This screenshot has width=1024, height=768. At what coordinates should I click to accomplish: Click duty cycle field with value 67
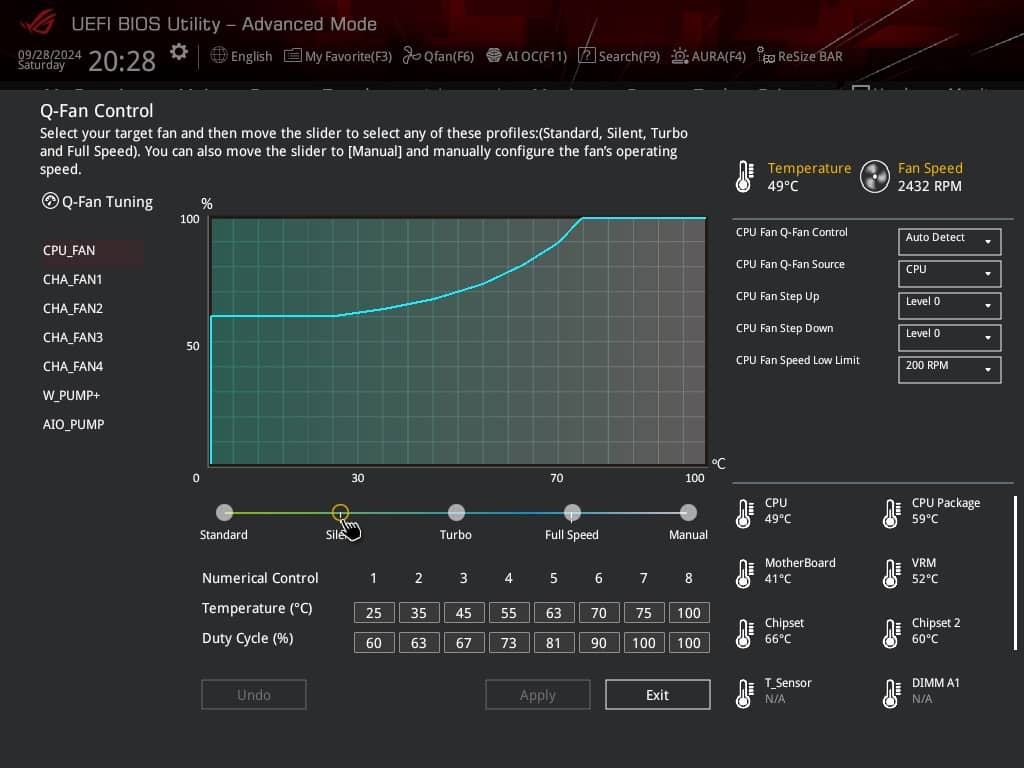coord(464,643)
